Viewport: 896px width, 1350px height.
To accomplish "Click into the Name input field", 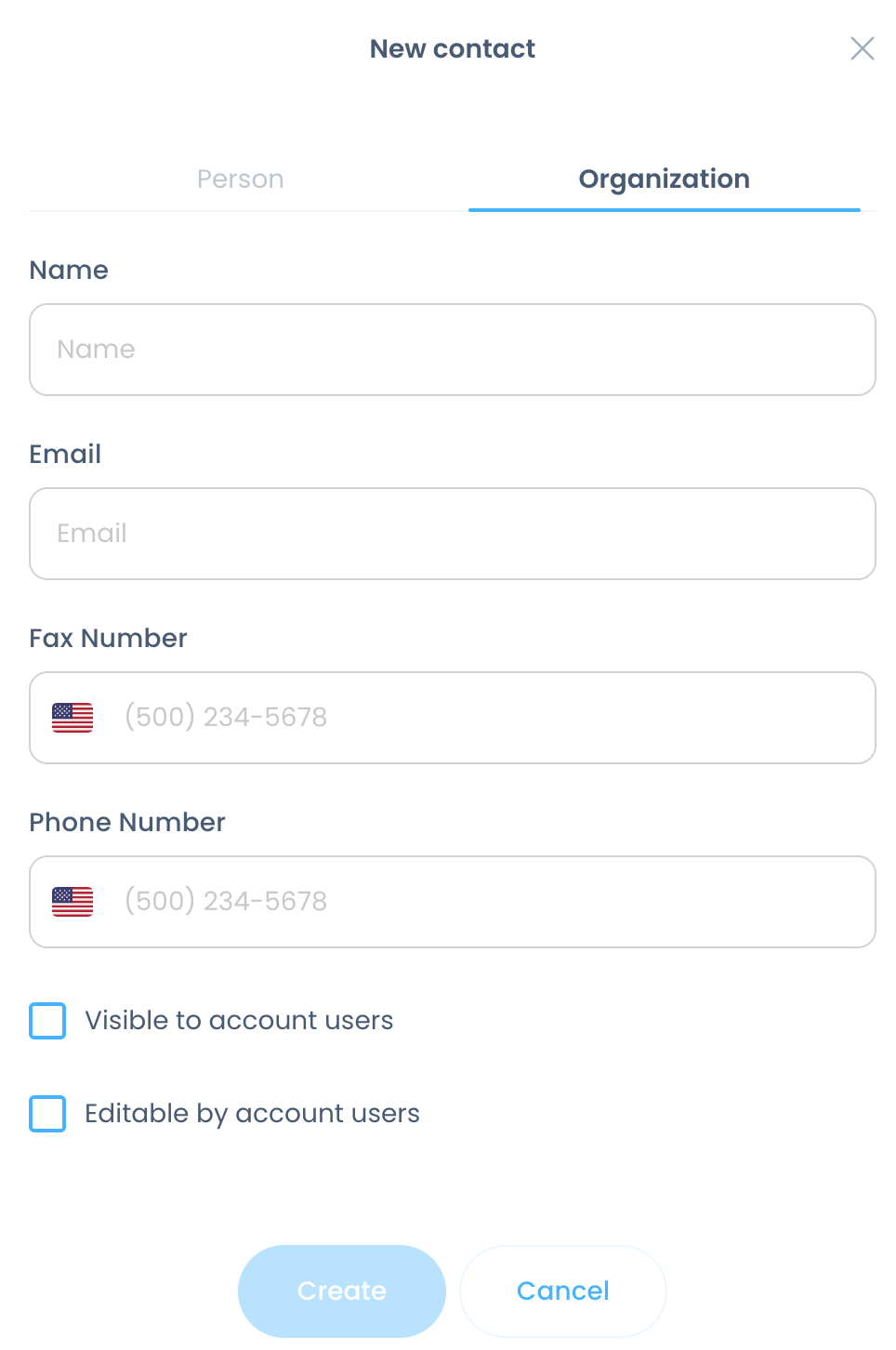I will pyautogui.click(x=453, y=350).
